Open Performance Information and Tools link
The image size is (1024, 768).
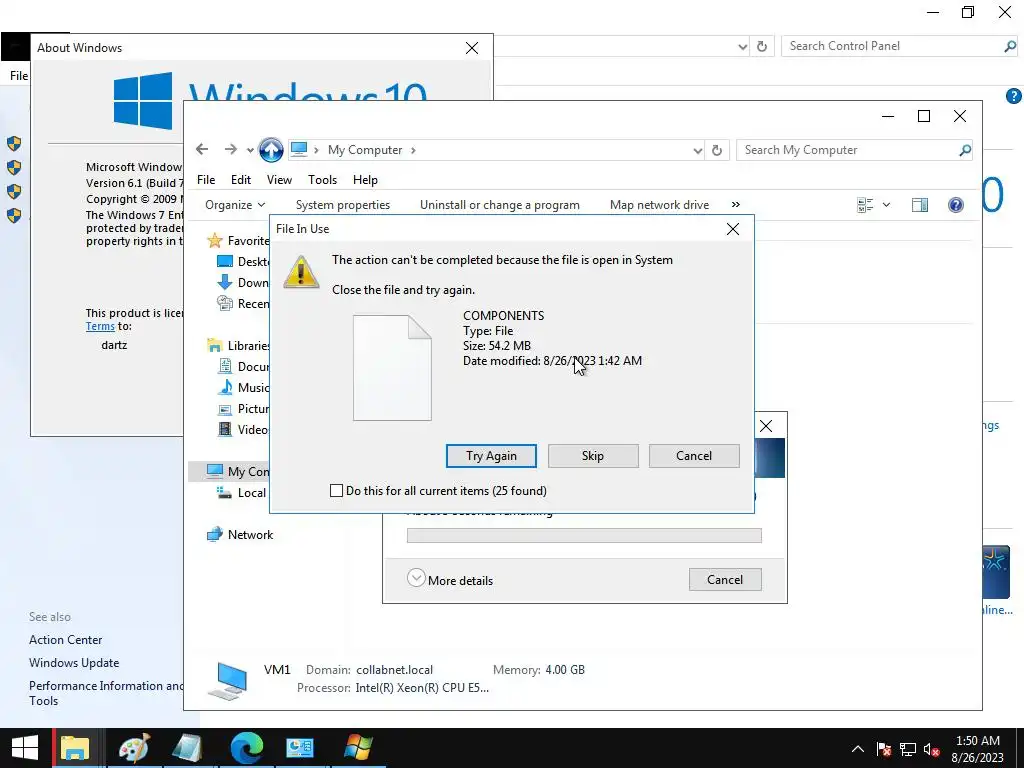point(106,693)
